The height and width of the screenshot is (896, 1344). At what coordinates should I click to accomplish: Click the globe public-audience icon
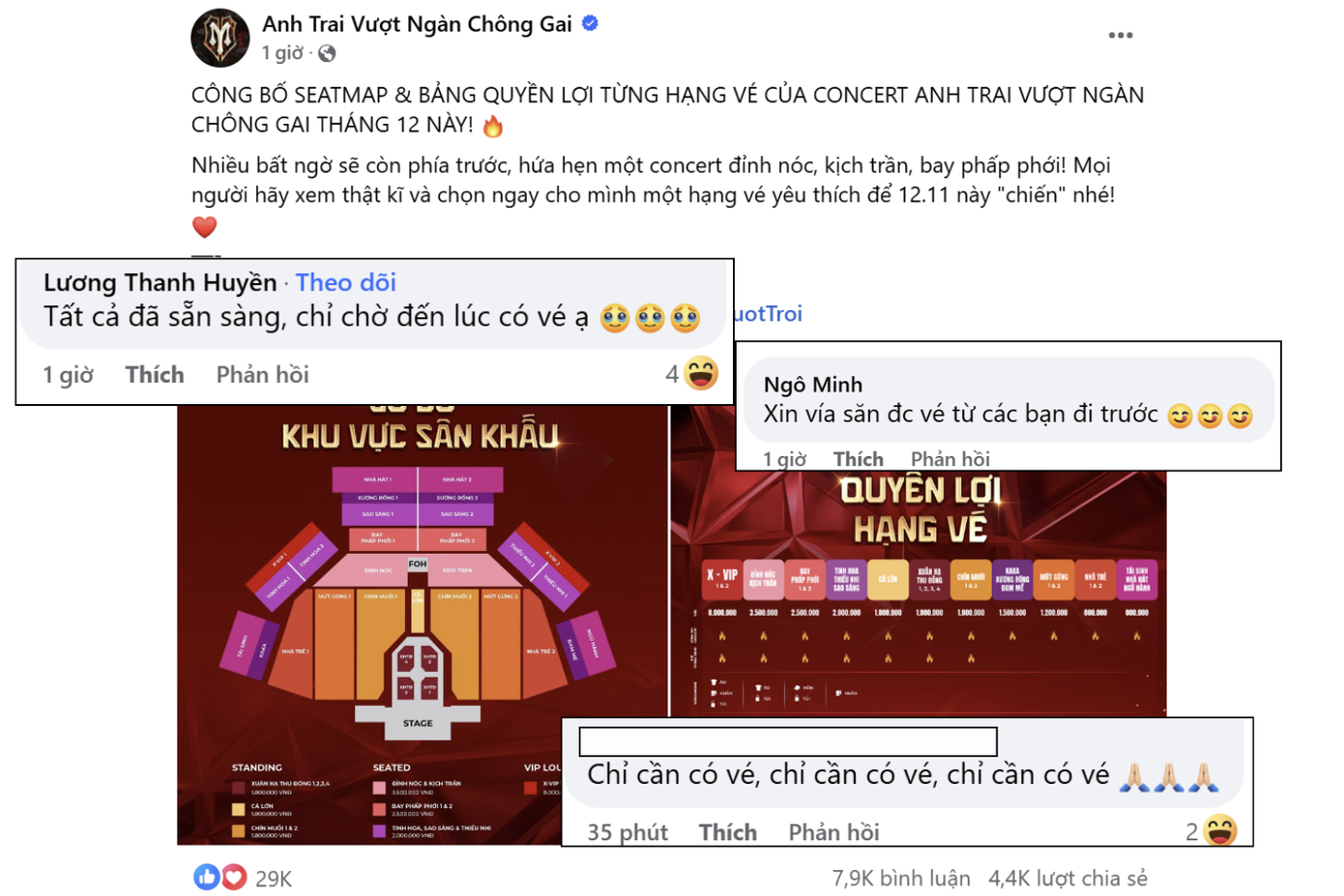coord(327,54)
